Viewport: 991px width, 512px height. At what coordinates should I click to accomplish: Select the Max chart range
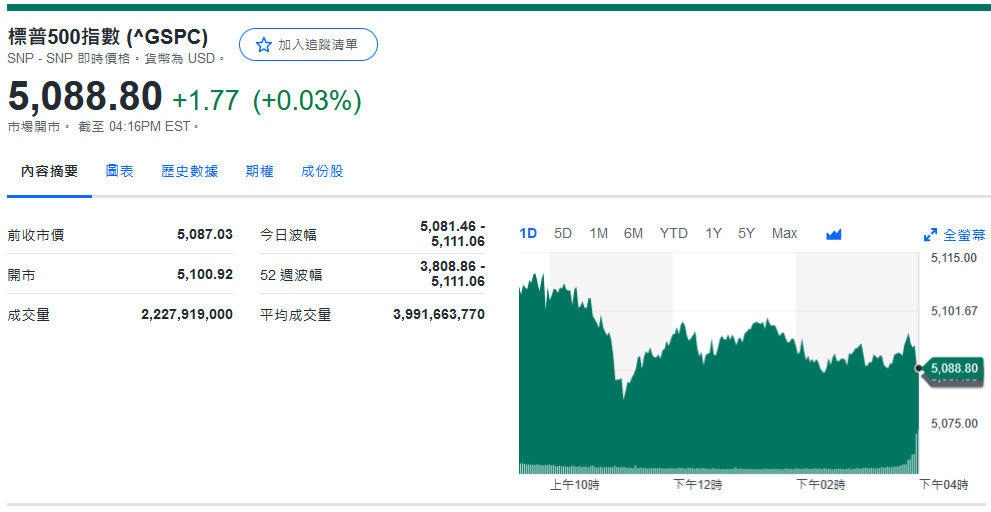click(x=784, y=233)
